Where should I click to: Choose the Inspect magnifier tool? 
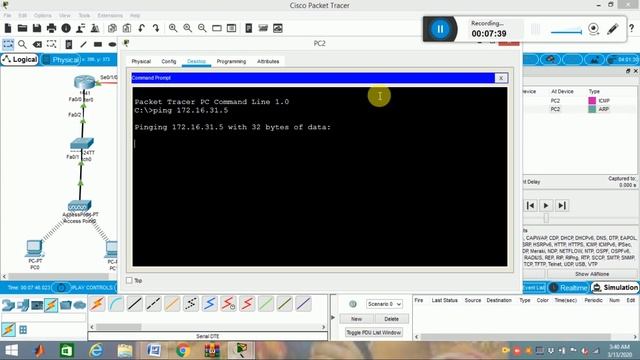pyautogui.click(x=22, y=44)
